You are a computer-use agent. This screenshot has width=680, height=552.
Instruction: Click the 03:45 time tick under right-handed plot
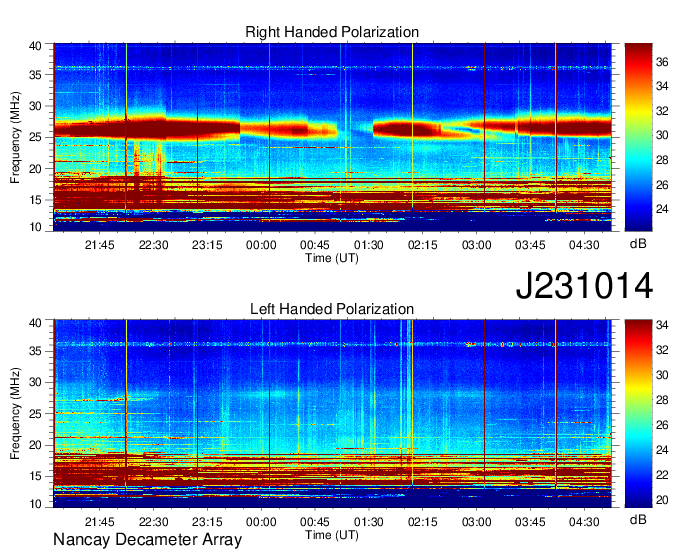click(x=530, y=245)
